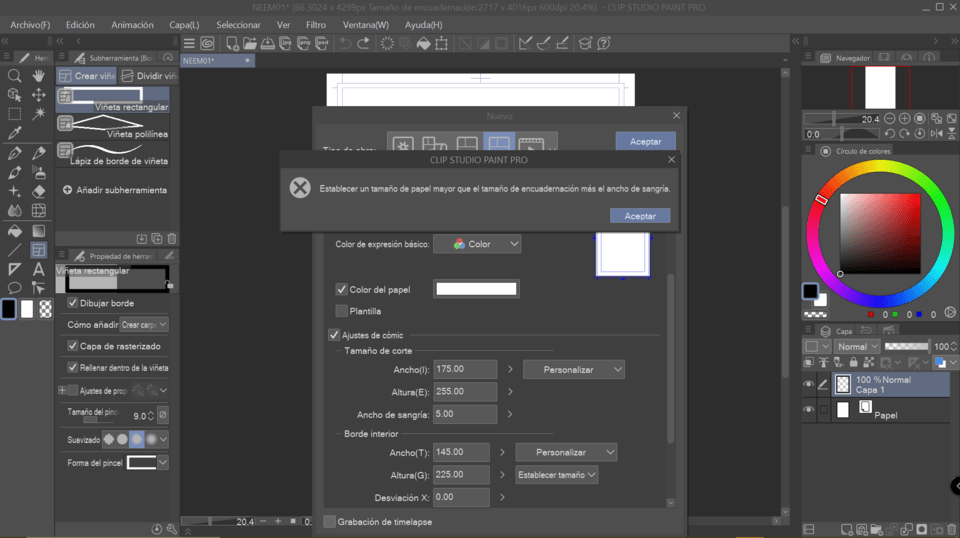Click the color wheel saturation square
The width and height of the screenshot is (960, 538).
point(880,233)
